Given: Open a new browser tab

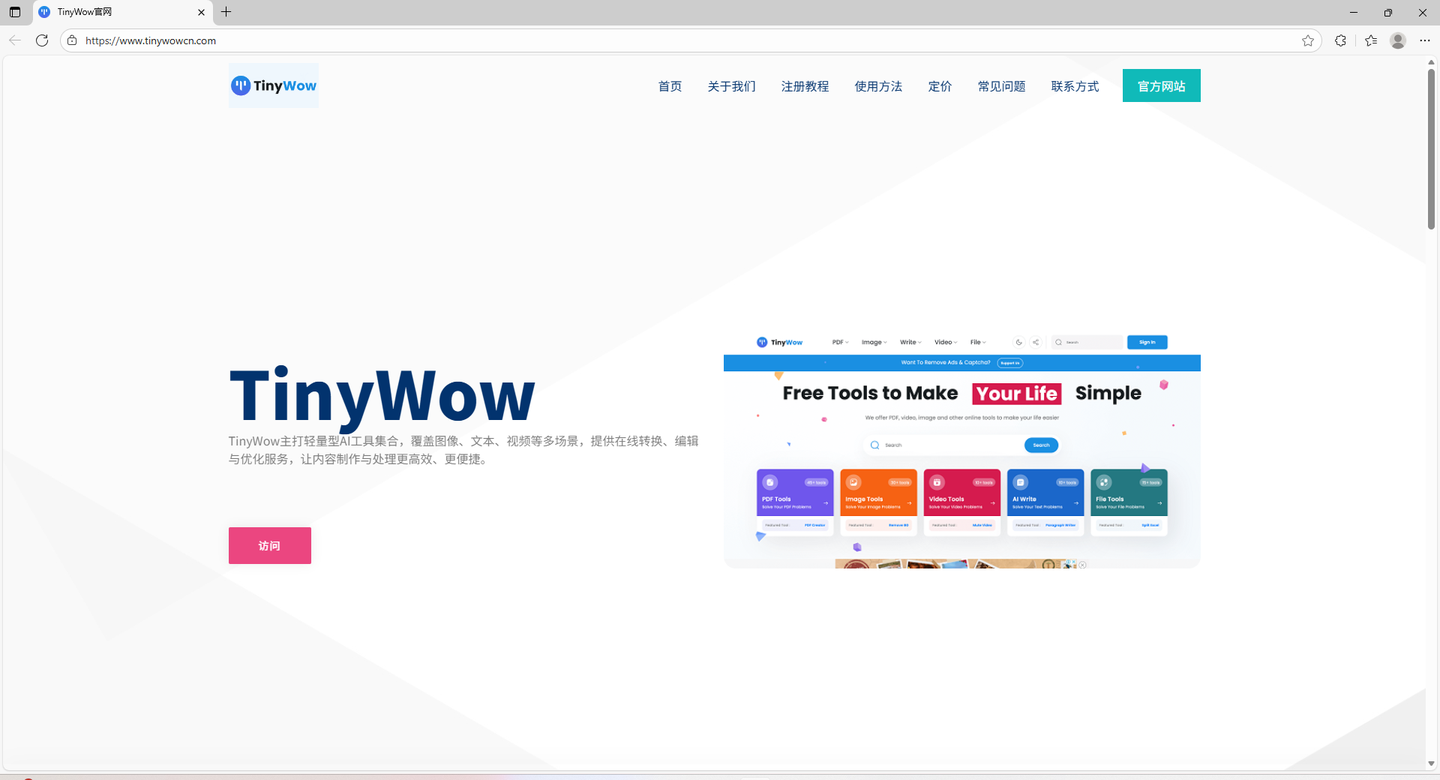Looking at the screenshot, I should (x=226, y=12).
